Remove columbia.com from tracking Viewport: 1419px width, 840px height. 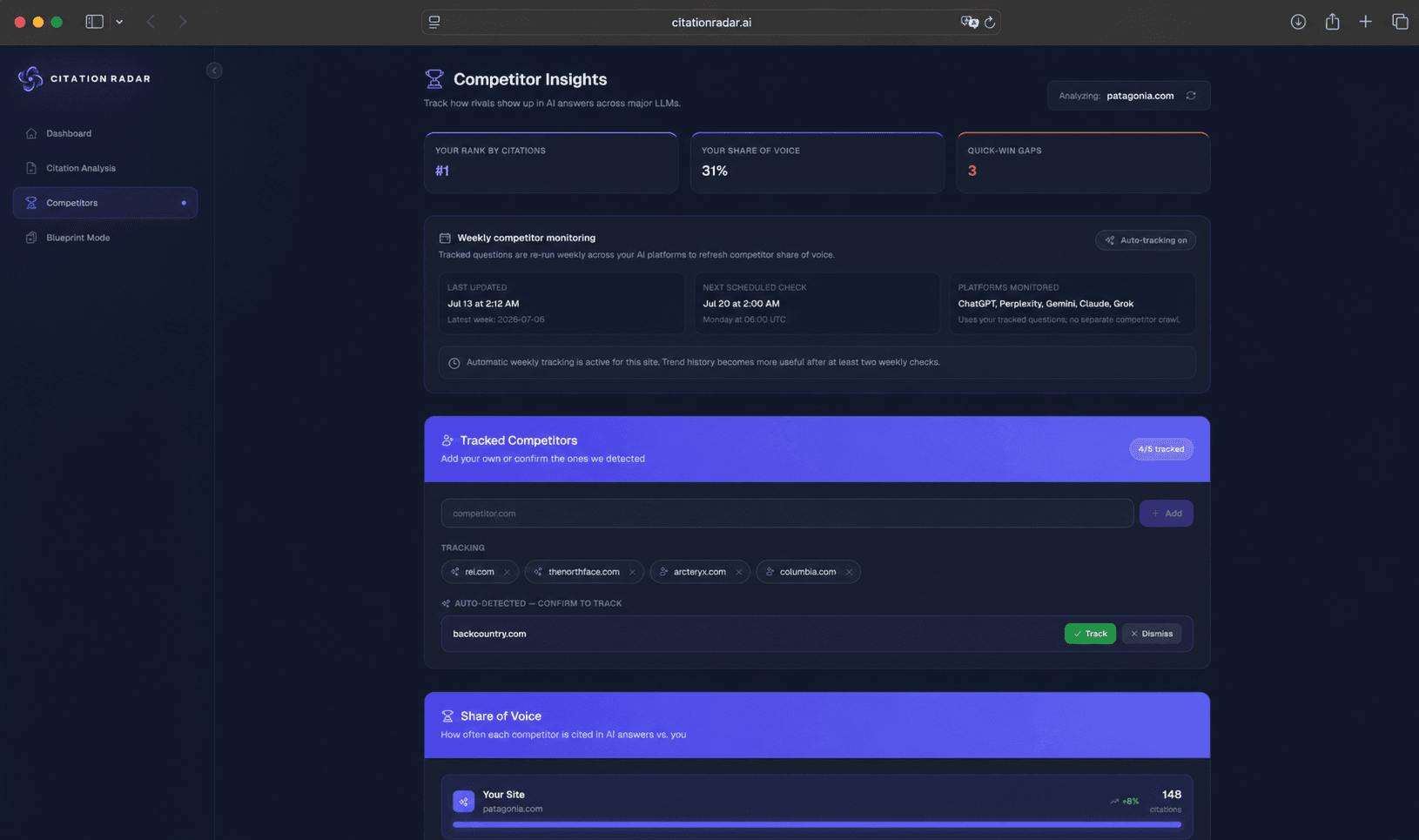pos(849,572)
